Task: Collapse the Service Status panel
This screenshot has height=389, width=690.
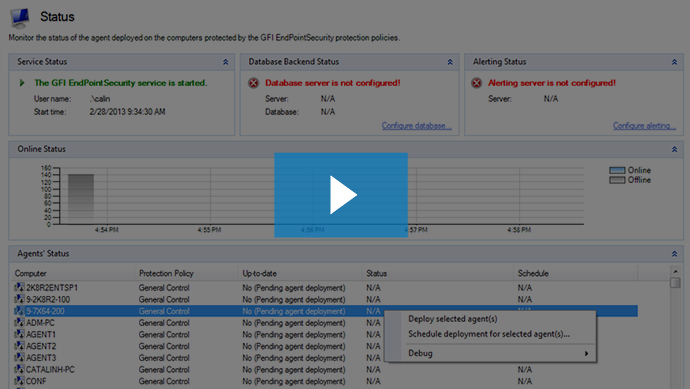Action: (225, 62)
